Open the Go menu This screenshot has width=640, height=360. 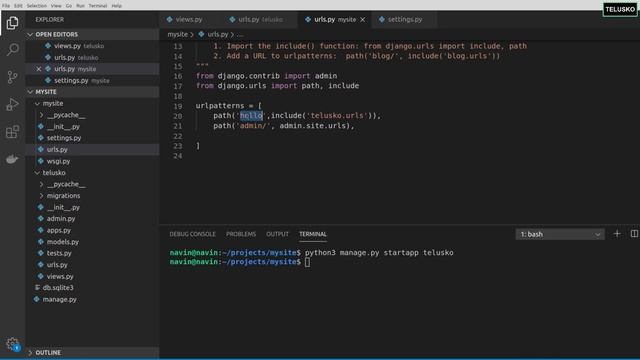click(x=69, y=6)
